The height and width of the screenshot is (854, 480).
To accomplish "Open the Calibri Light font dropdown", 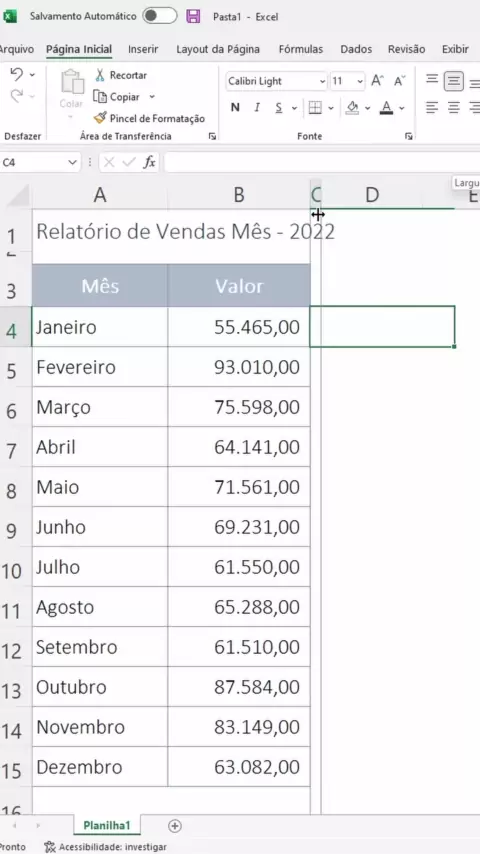I will pyautogui.click(x=323, y=82).
